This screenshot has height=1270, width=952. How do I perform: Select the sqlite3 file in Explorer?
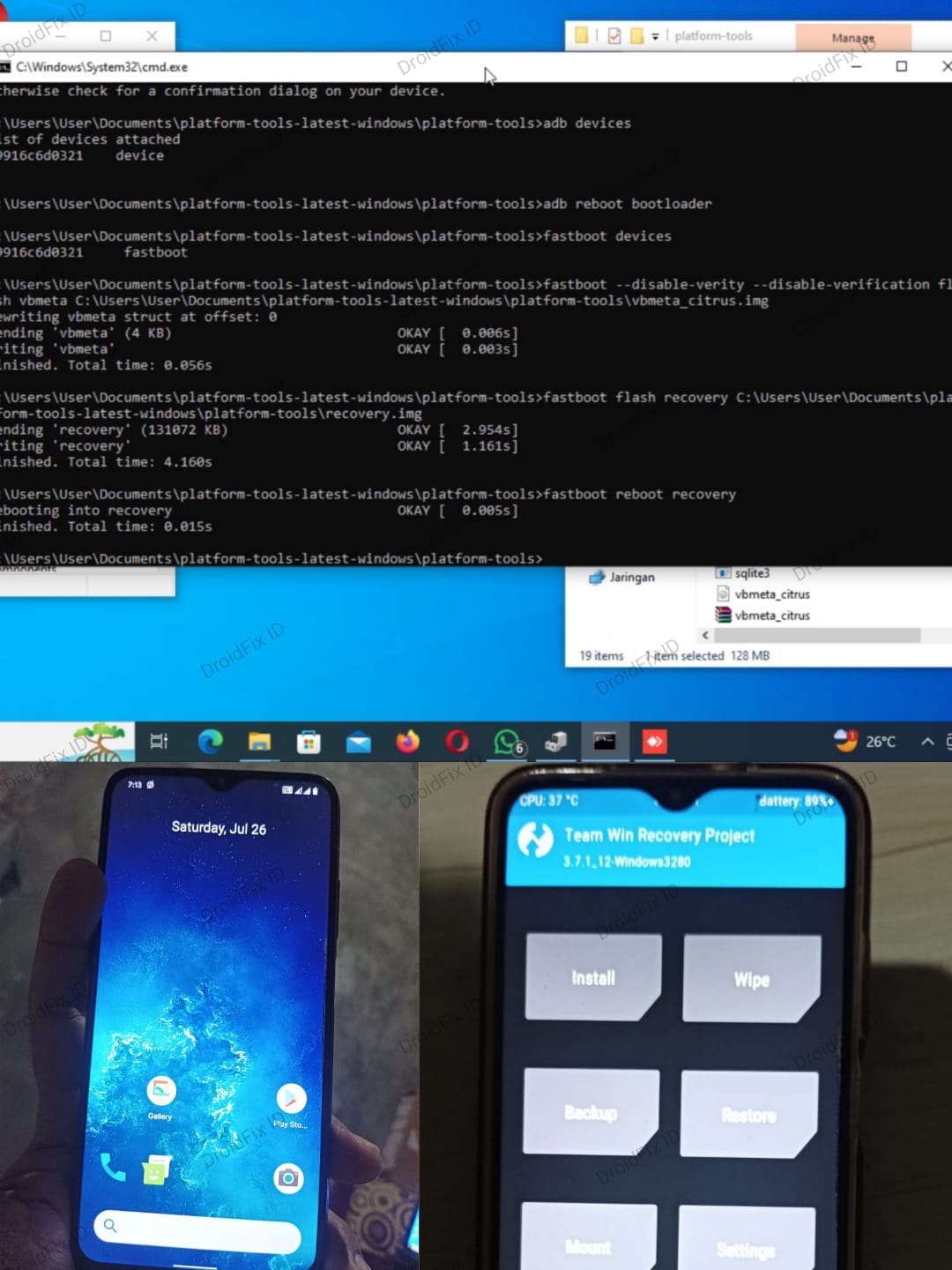tap(743, 573)
